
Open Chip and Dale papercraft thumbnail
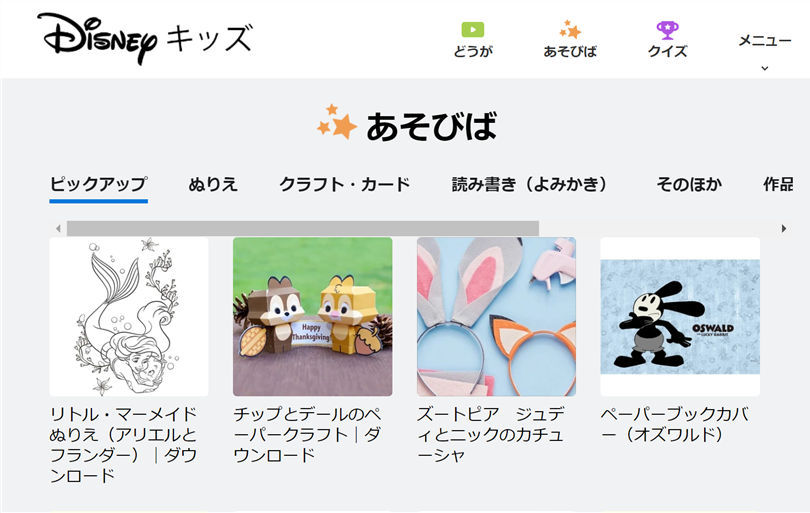point(313,317)
